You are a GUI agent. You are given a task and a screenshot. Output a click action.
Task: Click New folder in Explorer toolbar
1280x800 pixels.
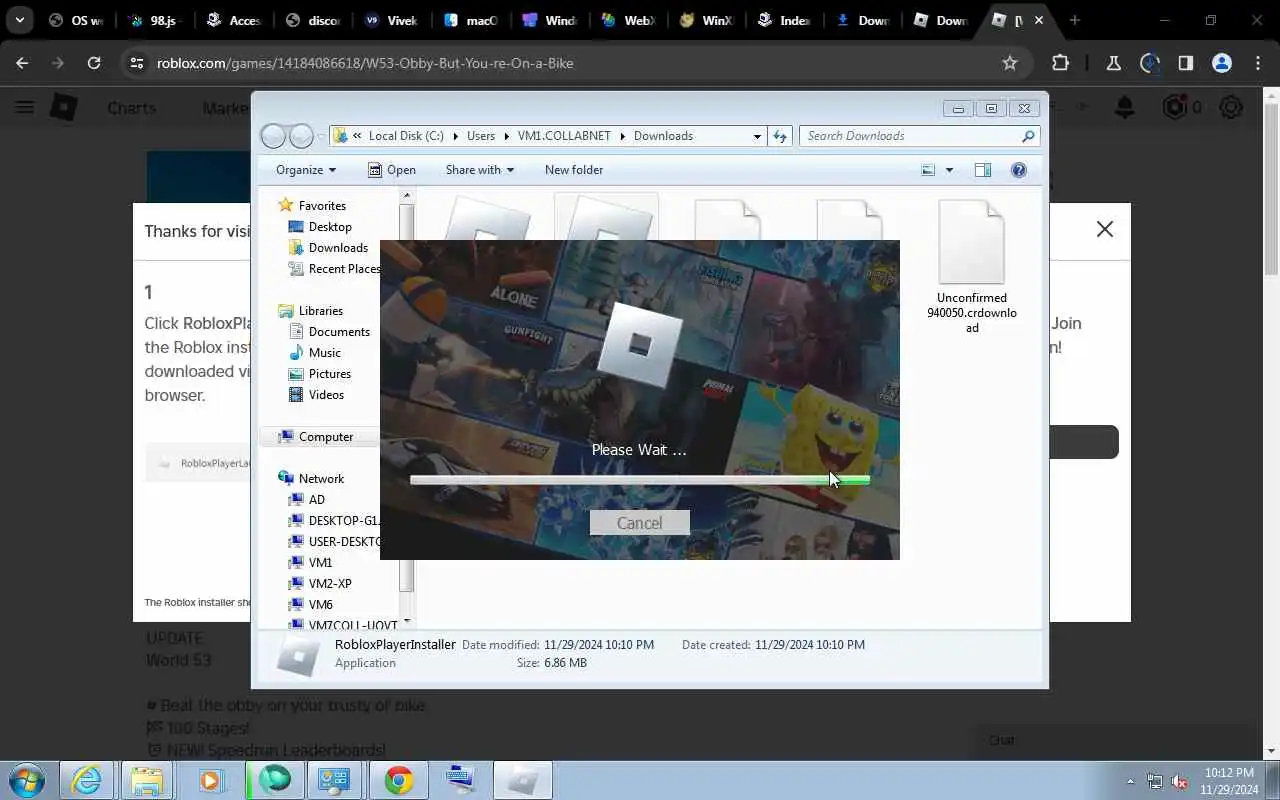coord(574,170)
